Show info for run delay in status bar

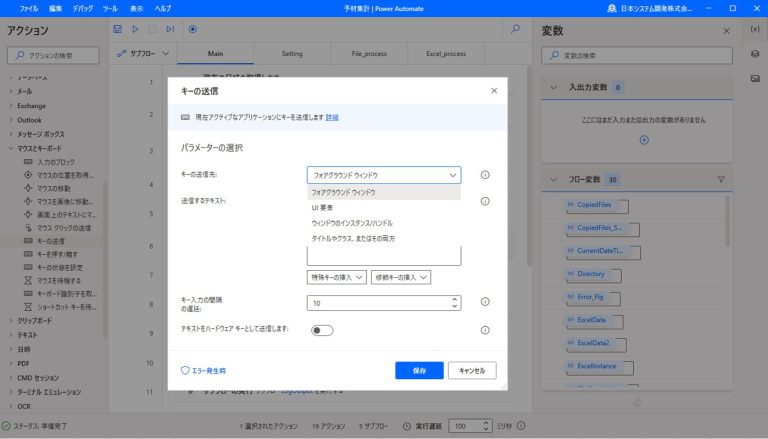point(521,426)
